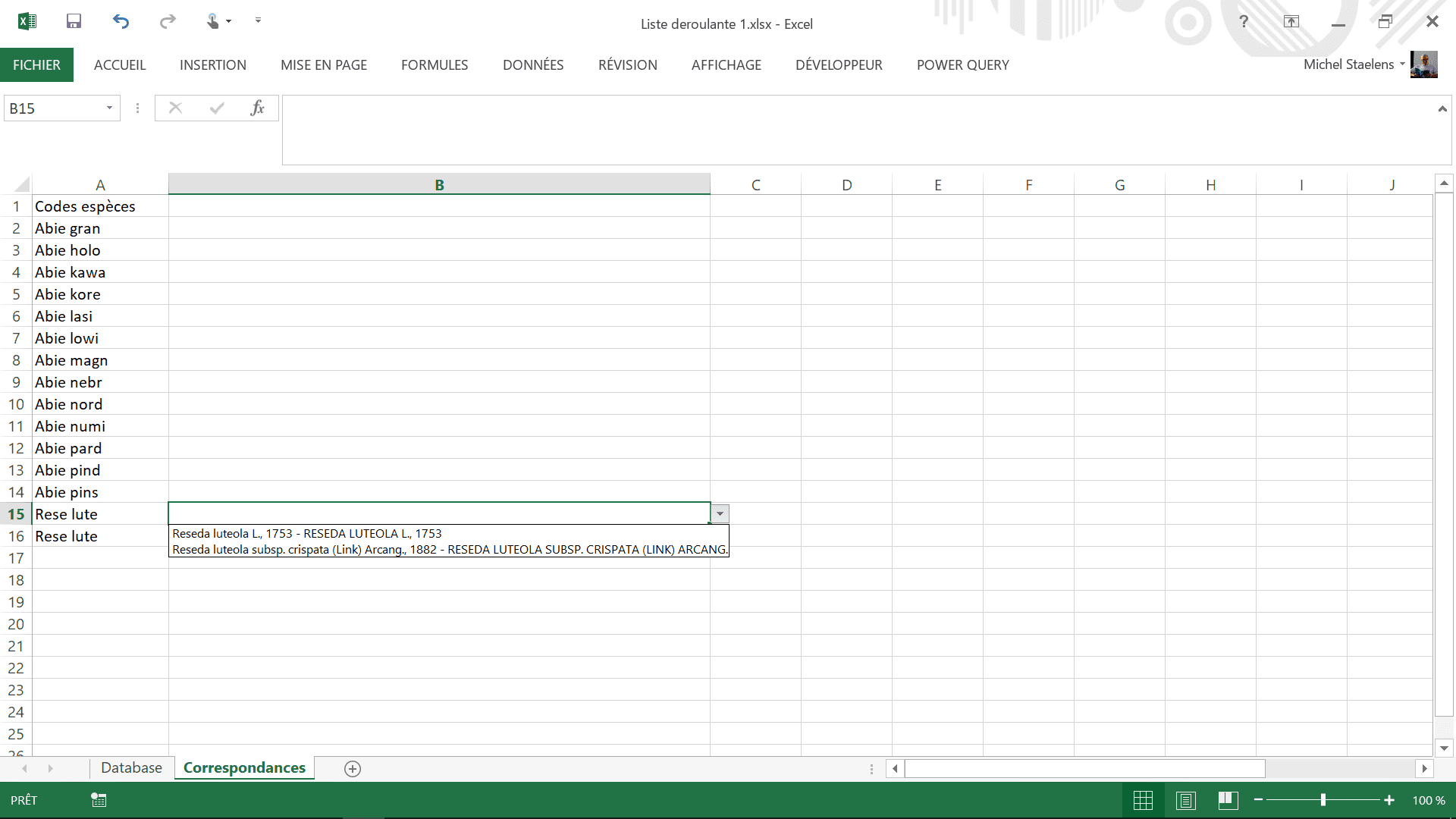Click the Redo arrow icon
Viewport: 1456px width, 819px height.
coord(168,21)
